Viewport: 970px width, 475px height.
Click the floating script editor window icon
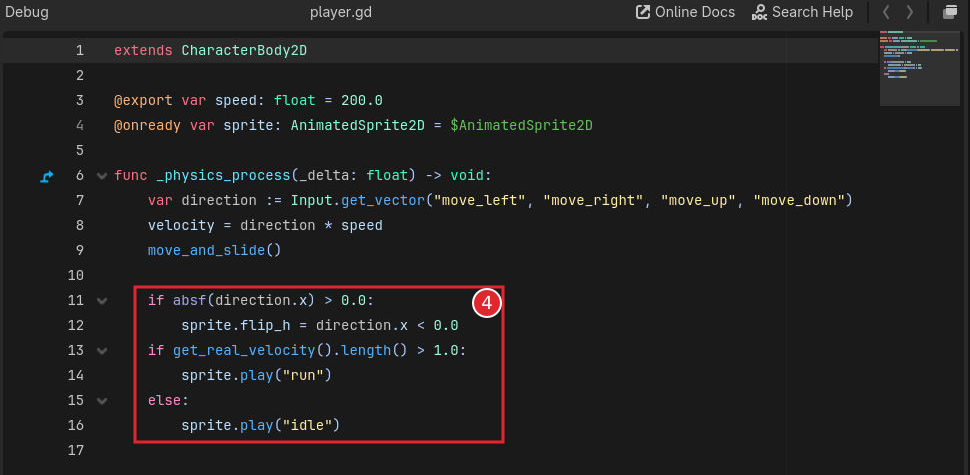[x=950, y=12]
